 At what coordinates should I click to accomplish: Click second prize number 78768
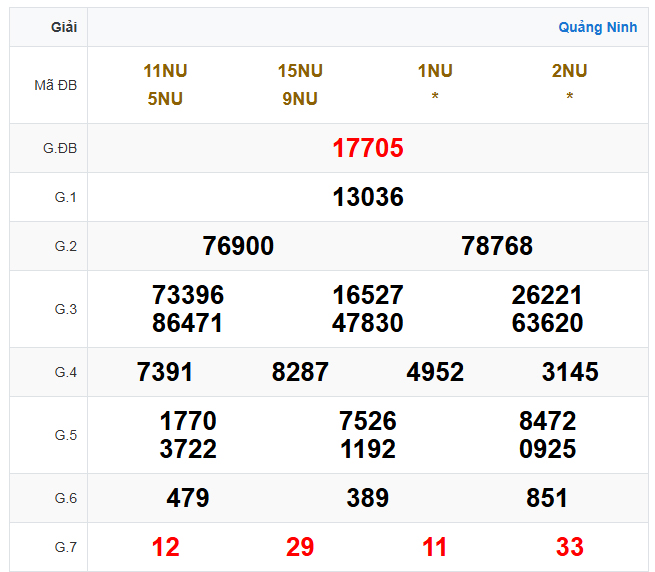point(497,246)
